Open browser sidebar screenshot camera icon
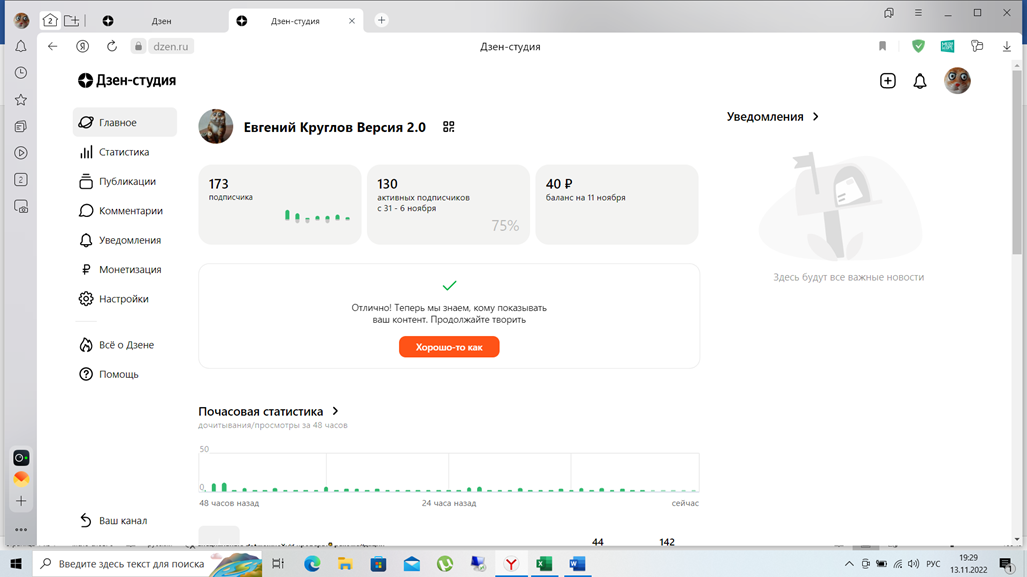The image size is (1027, 577). tap(21, 207)
